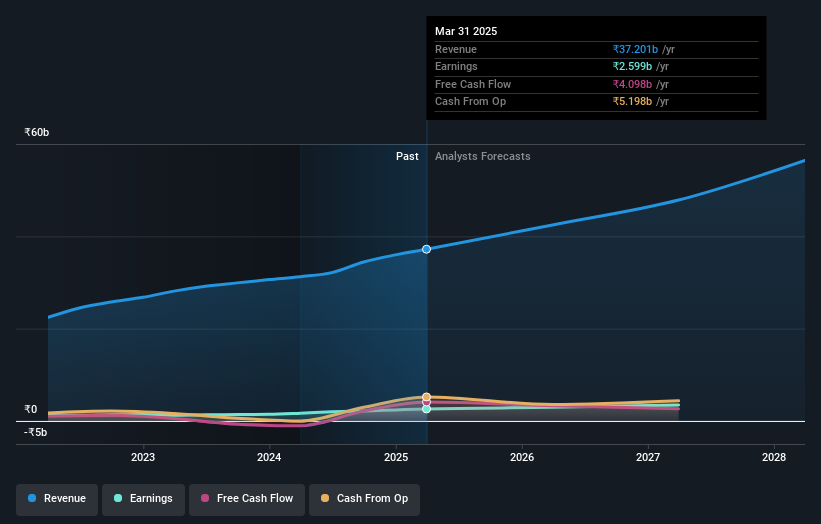Viewport: 821px width, 524px height.
Task: Click the 2024 x-axis label
Action: (269, 458)
